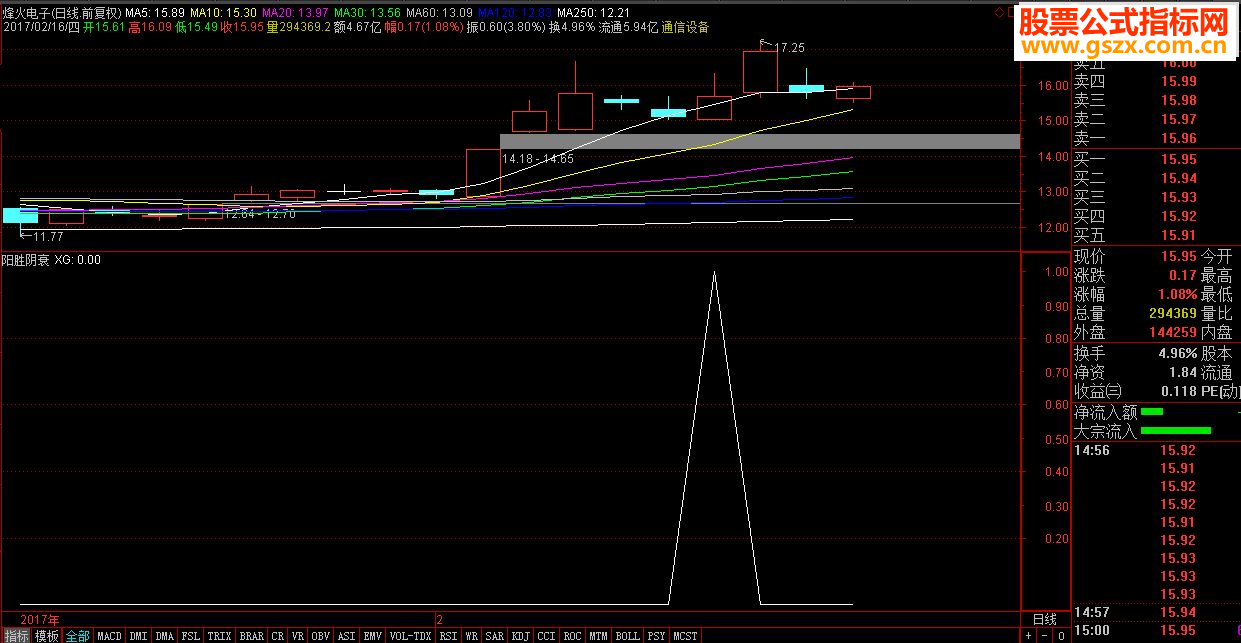Click the white indicator spike peak

[x=714, y=272]
